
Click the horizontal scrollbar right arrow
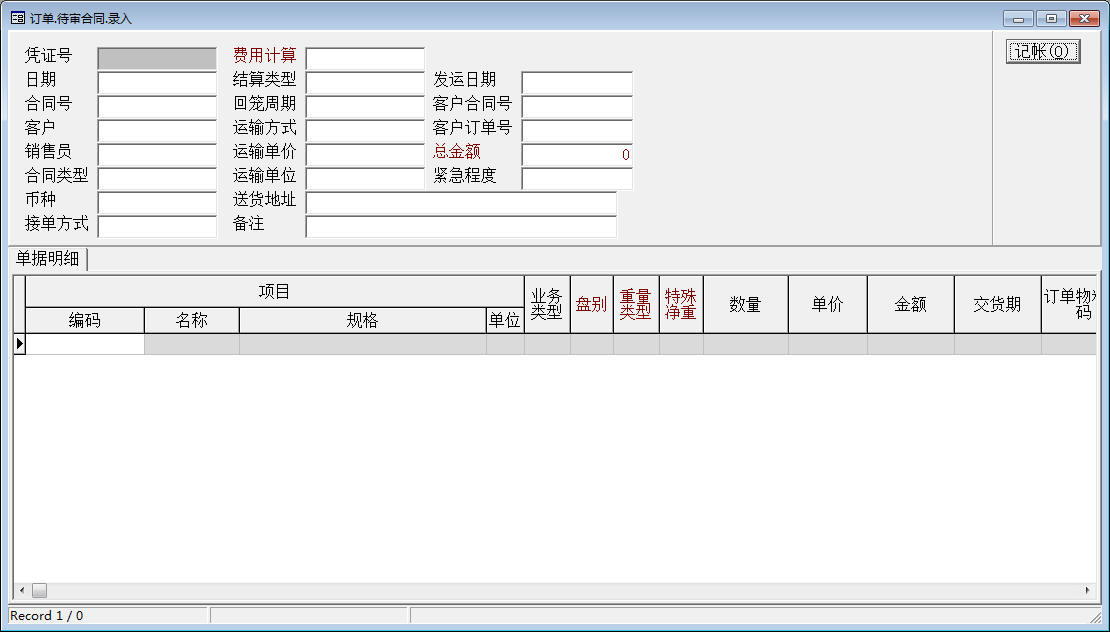coord(1088,591)
